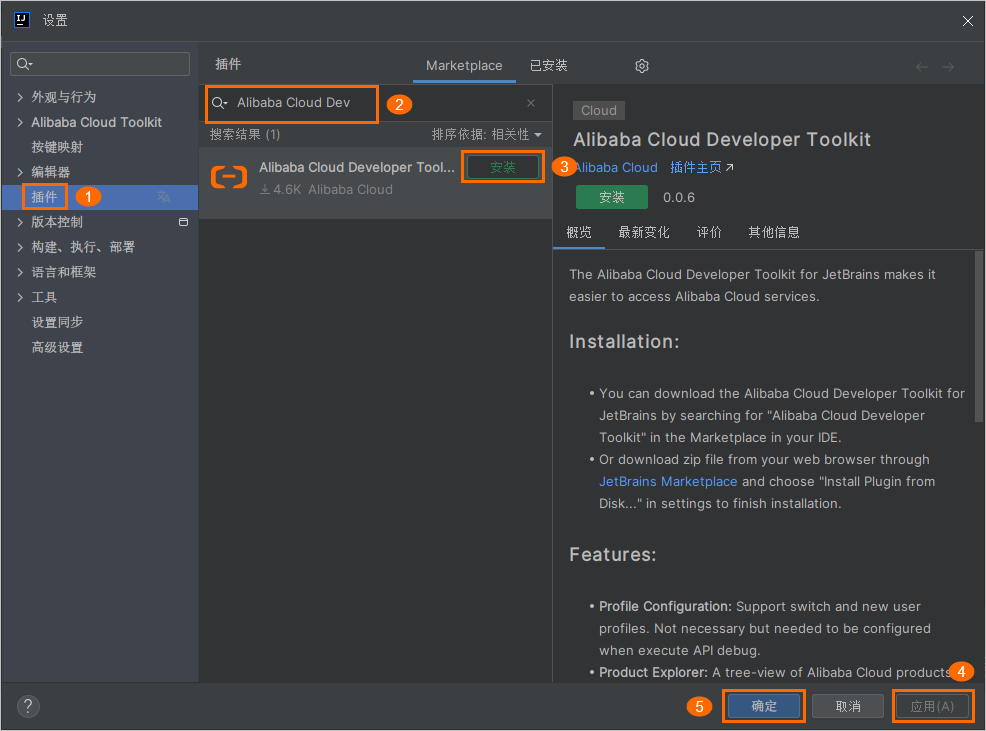Go back with the left arrow
This screenshot has width=986, height=731.
tap(922, 67)
